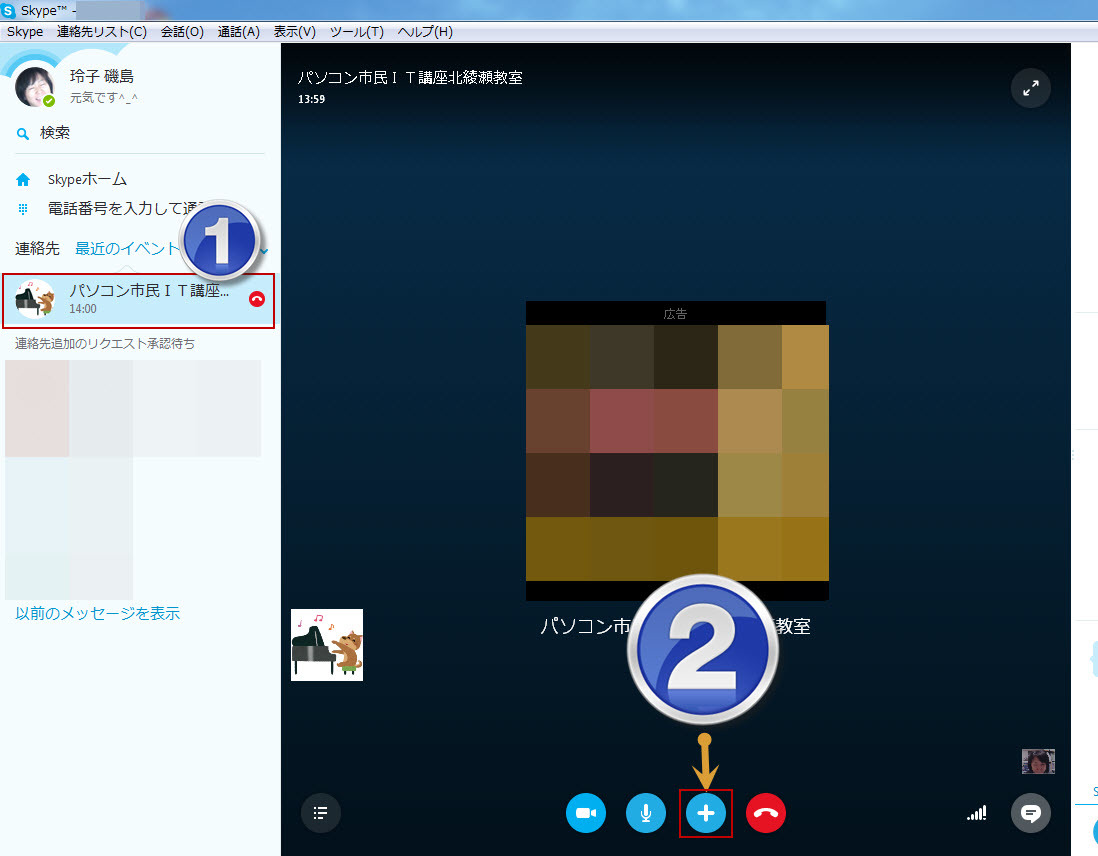Click the Skype home house icon
1098x856 pixels.
(x=23, y=180)
